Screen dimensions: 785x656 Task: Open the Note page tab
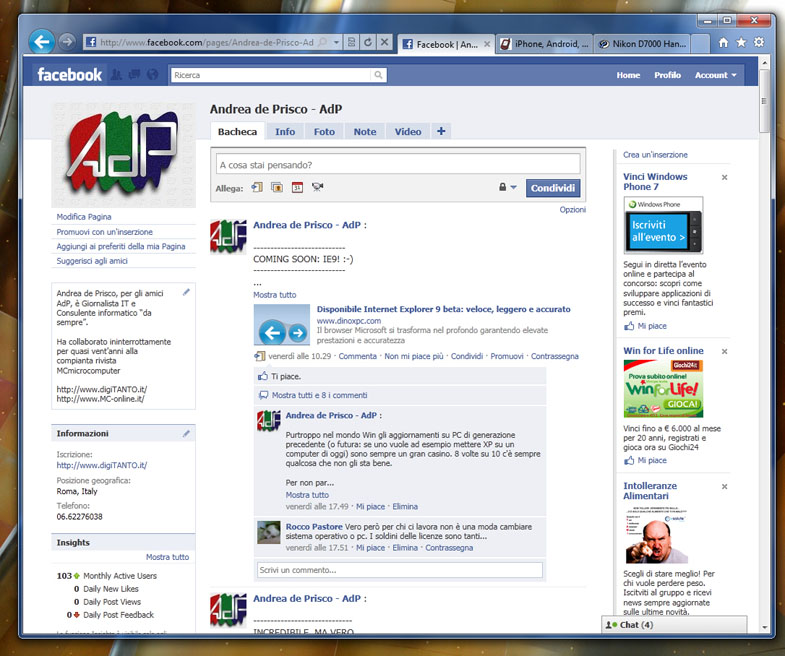coord(365,132)
